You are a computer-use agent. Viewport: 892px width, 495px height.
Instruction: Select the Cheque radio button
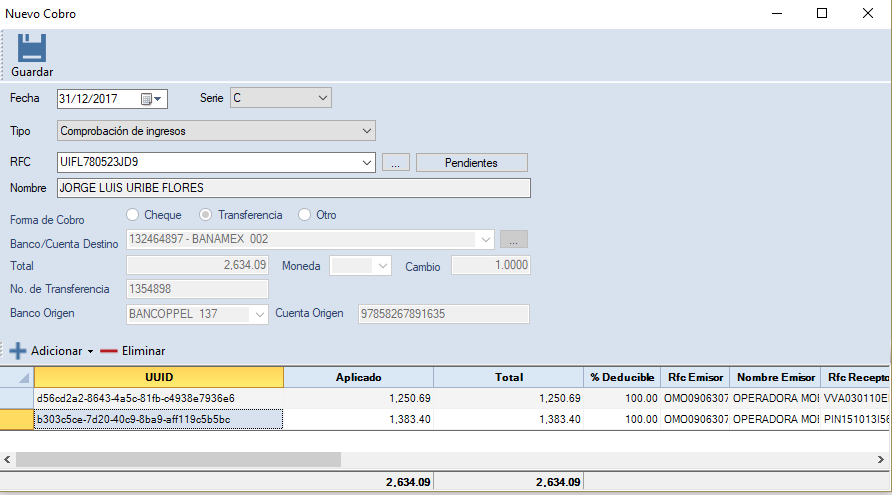tap(132, 215)
